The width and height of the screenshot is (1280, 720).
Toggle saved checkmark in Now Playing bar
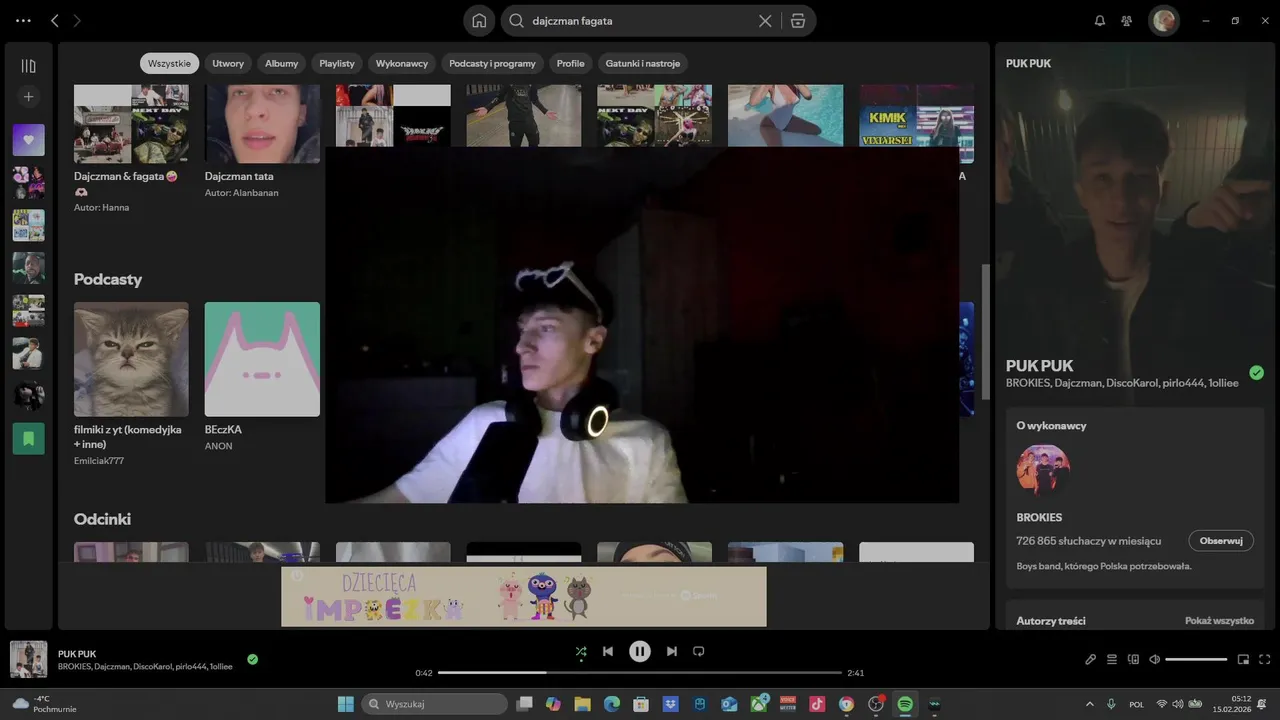pos(252,659)
